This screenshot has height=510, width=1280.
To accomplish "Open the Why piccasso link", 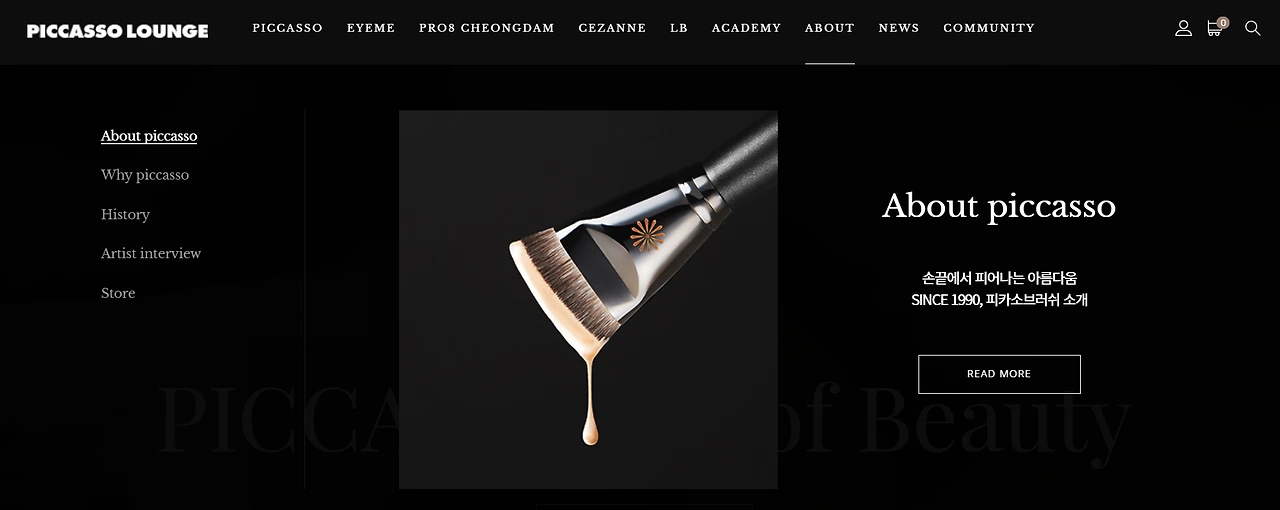I will (x=145, y=175).
